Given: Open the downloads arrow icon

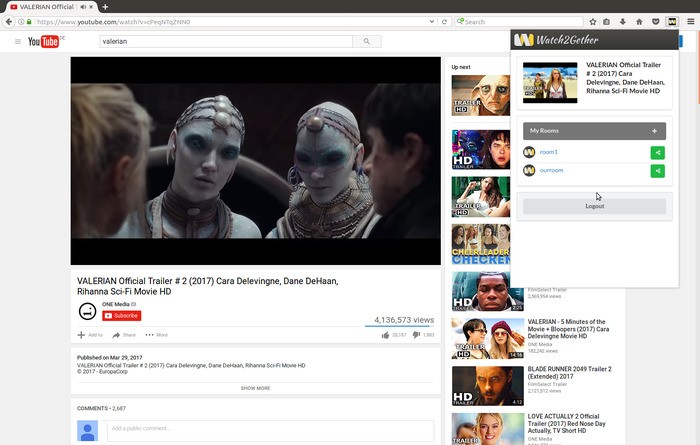Looking at the screenshot, I should tap(623, 21).
